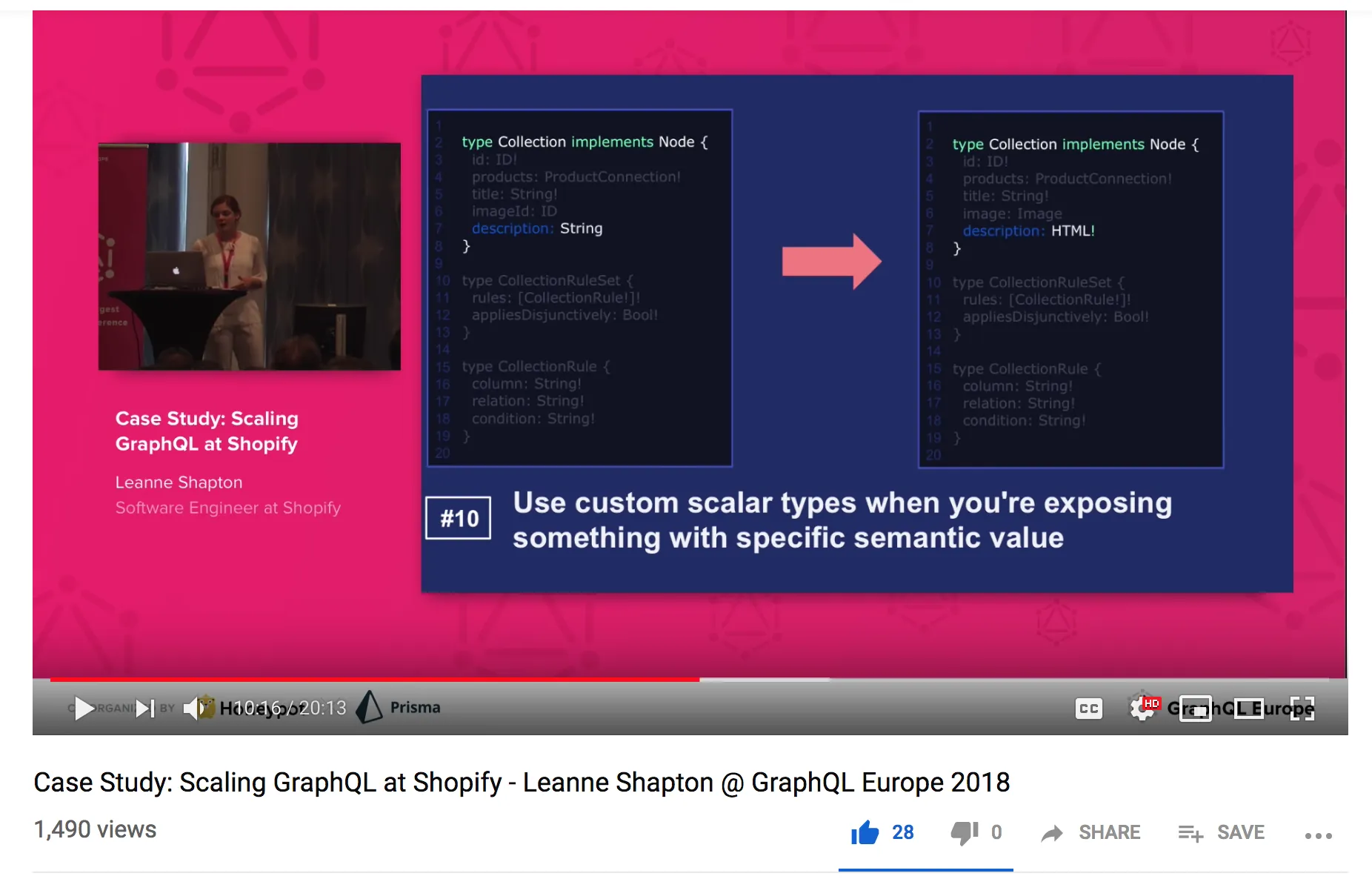Click the slide area with #10 tip
The height and width of the screenshot is (879, 1372).
(857, 334)
